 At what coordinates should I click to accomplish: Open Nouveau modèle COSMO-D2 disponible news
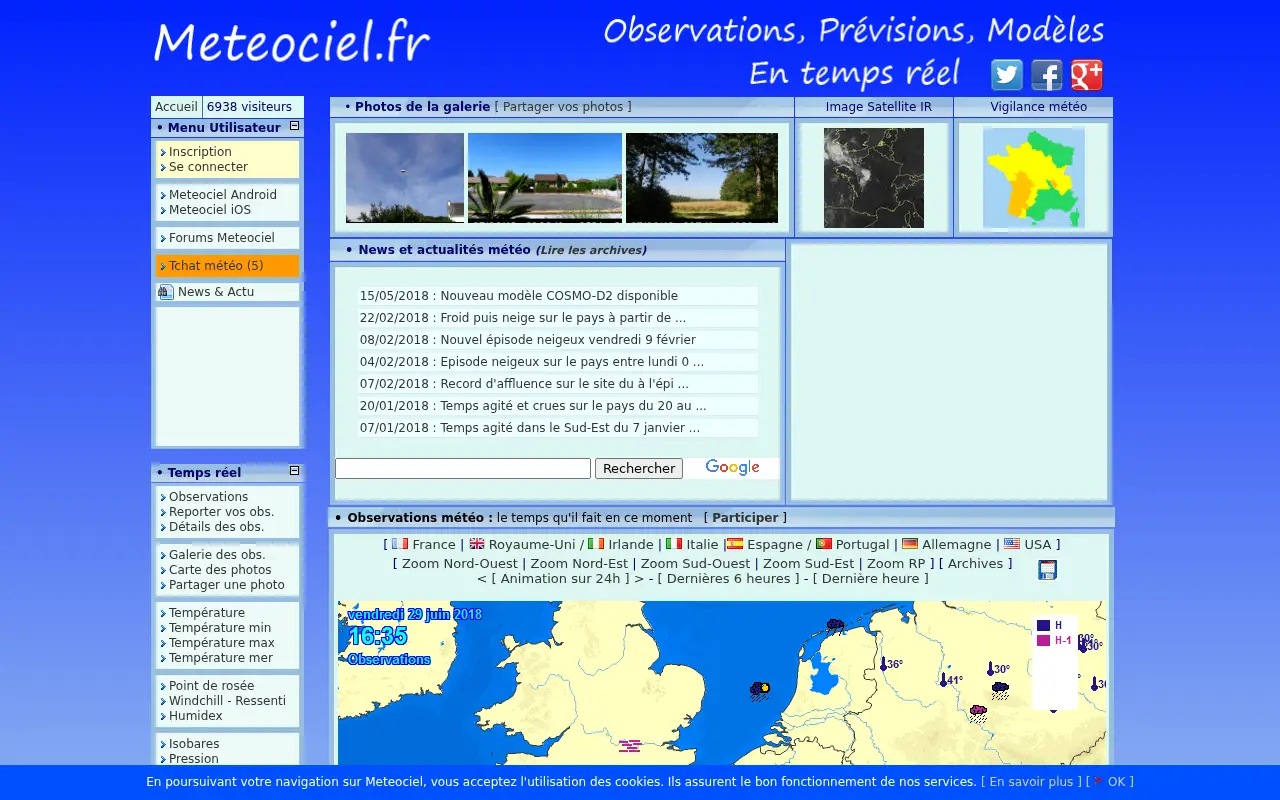point(559,296)
